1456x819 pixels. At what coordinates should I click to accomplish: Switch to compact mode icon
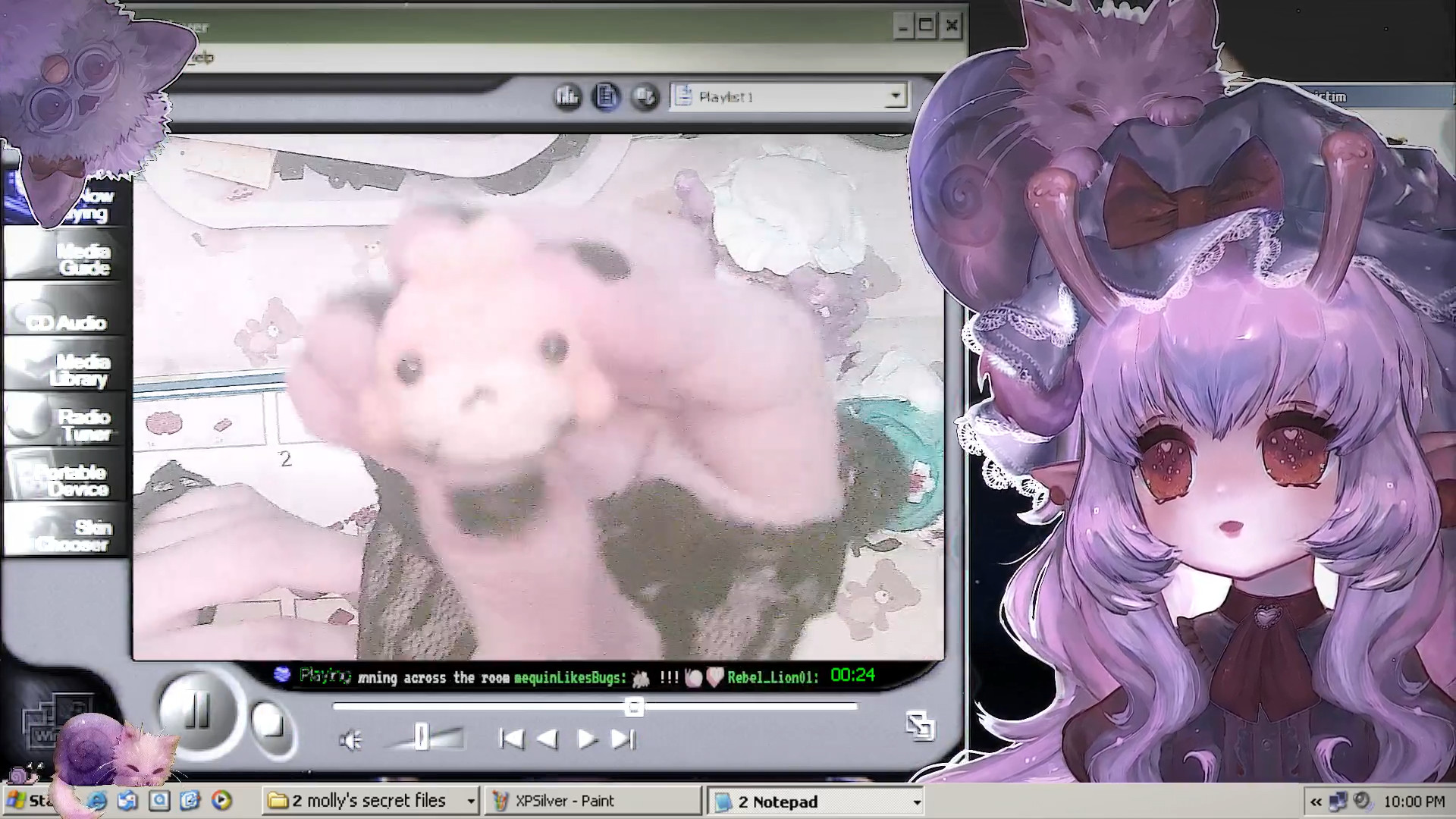point(920,726)
